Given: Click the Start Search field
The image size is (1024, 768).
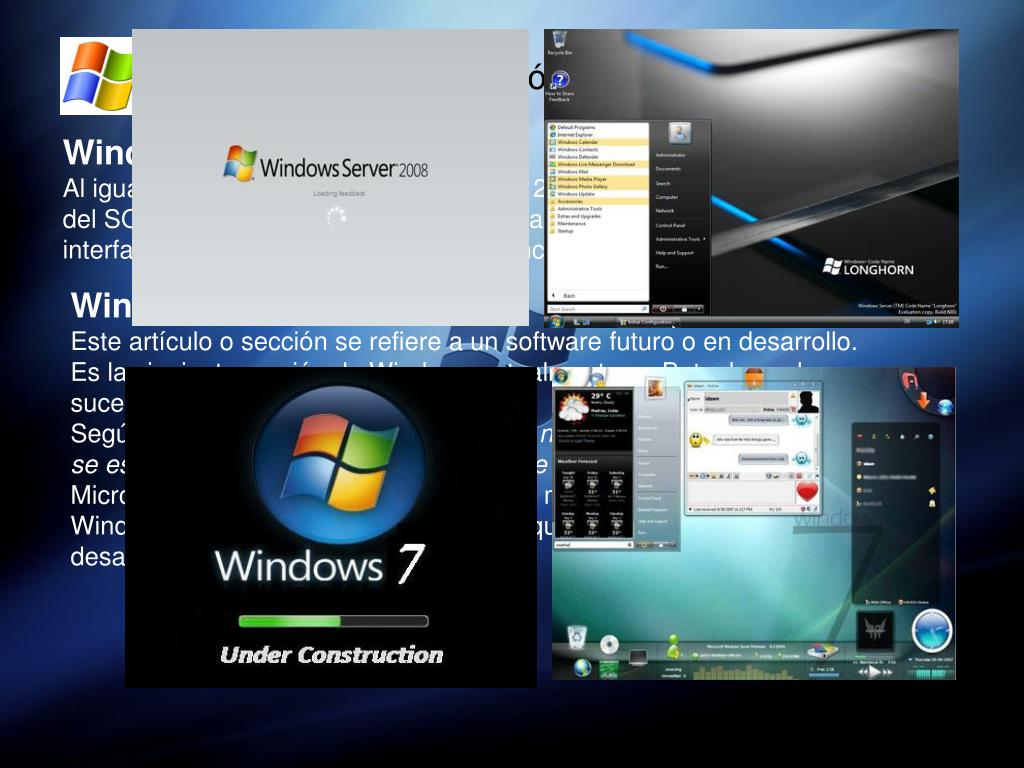Looking at the screenshot, I should (x=598, y=309).
